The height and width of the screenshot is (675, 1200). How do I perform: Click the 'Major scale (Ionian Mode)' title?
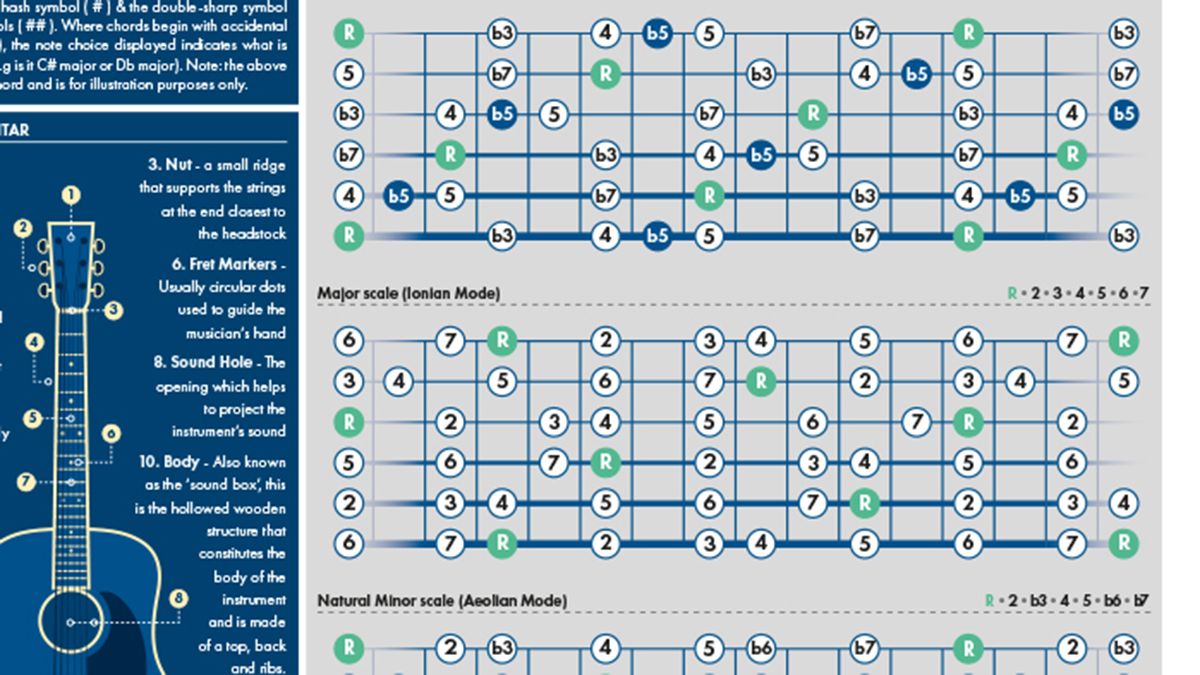click(409, 293)
